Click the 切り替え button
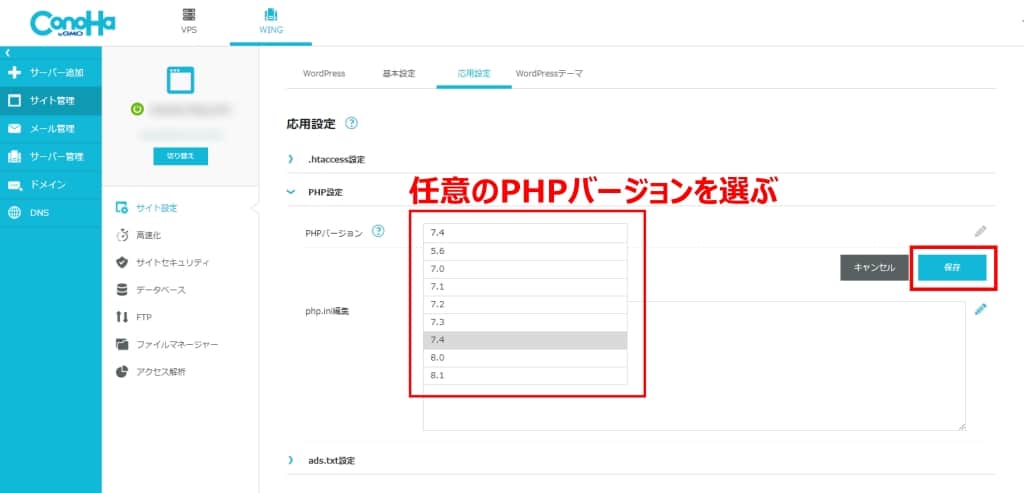The width and height of the screenshot is (1024, 493). 181,156
